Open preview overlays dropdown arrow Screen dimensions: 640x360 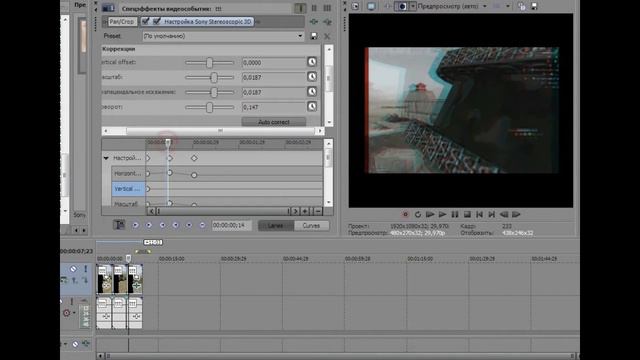click(x=508, y=6)
